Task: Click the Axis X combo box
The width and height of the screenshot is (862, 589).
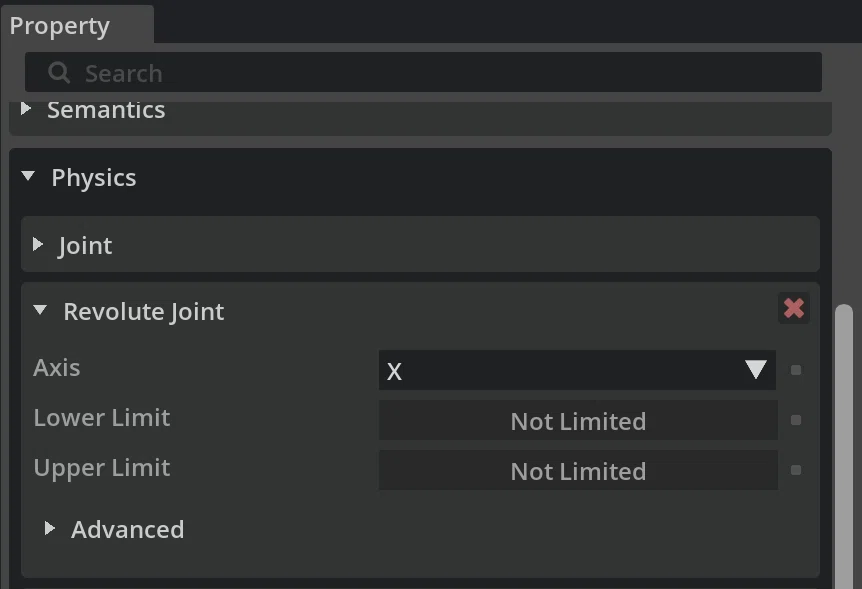Action: coord(577,370)
